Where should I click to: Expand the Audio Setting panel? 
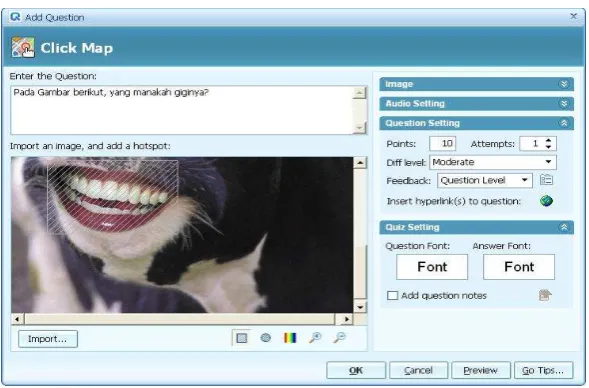coord(564,103)
